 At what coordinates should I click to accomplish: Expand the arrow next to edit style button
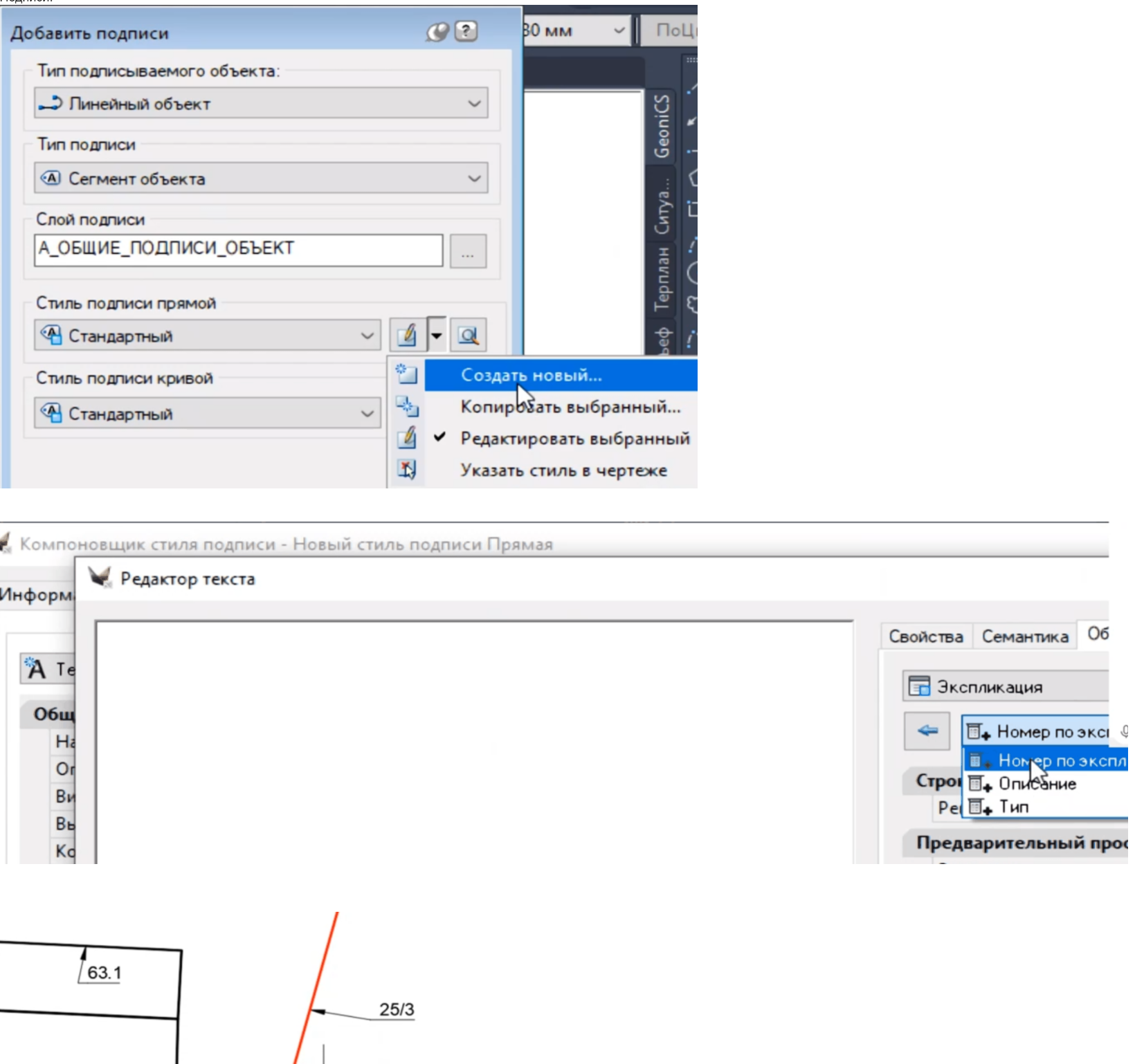pos(437,336)
